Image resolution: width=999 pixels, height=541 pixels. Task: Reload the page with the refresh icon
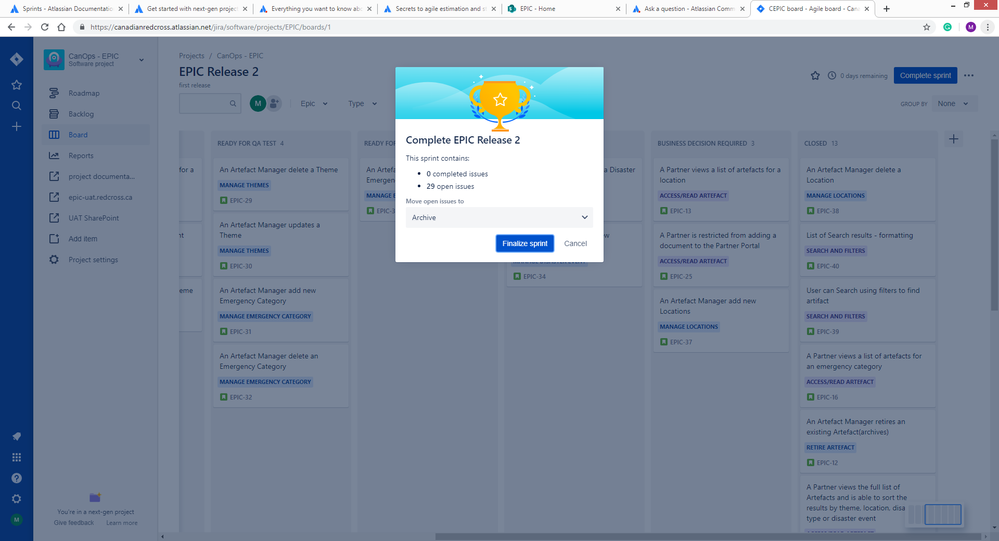(45, 27)
